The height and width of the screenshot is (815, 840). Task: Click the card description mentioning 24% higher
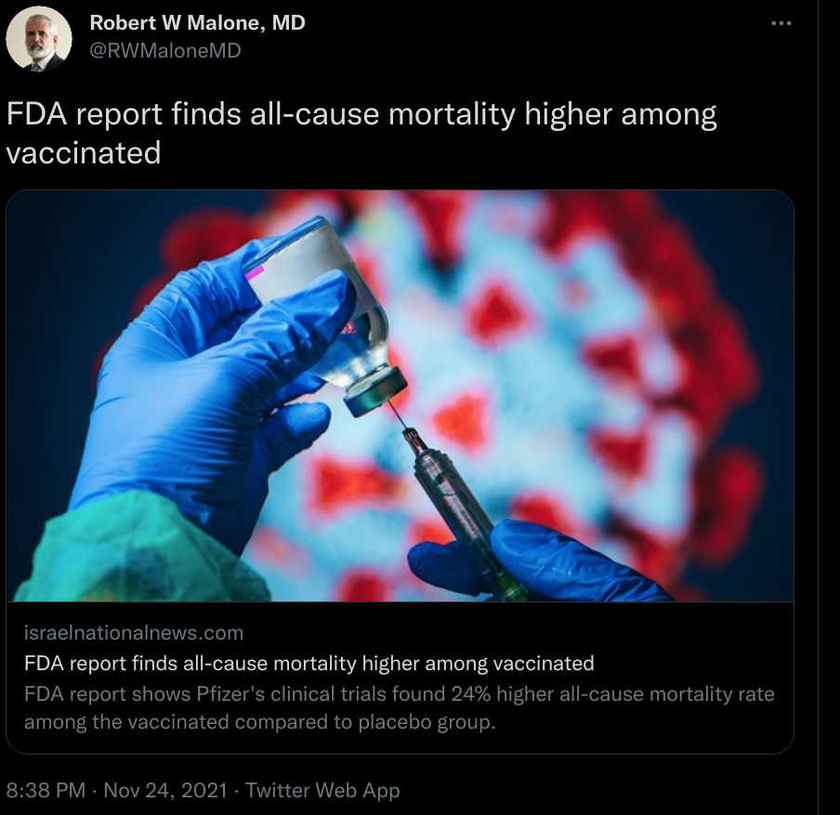[399, 694]
